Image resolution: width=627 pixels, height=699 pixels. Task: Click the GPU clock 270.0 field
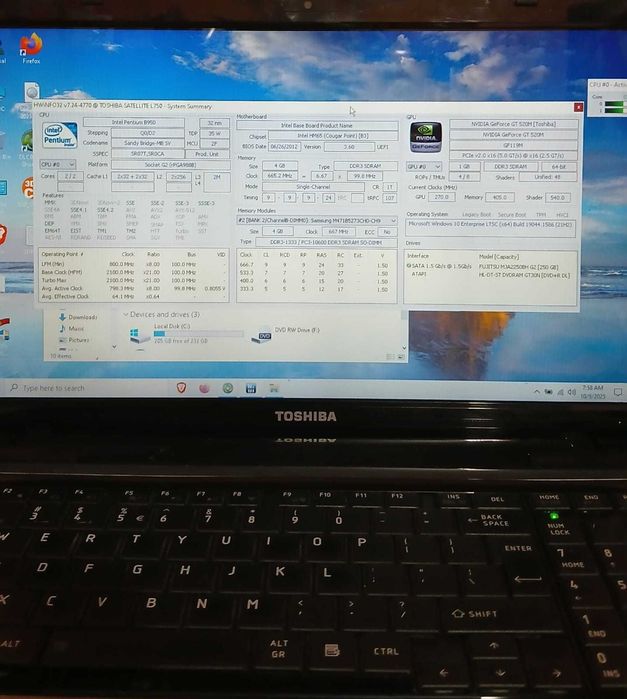pos(441,197)
